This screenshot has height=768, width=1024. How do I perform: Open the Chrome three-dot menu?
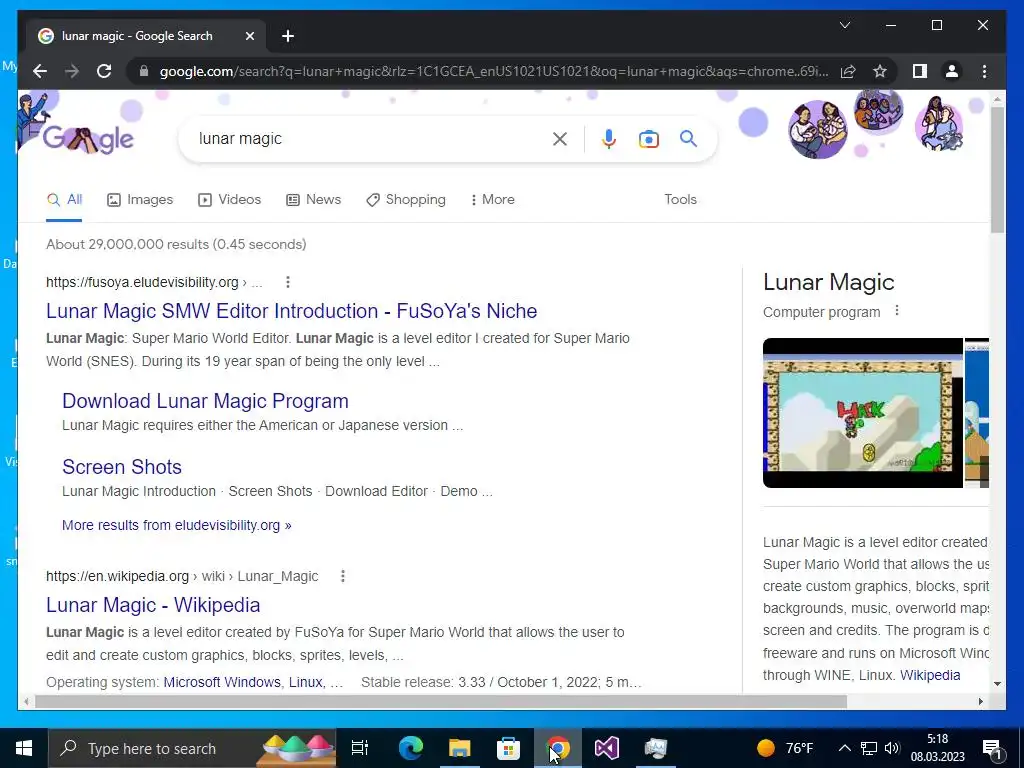[x=984, y=71]
